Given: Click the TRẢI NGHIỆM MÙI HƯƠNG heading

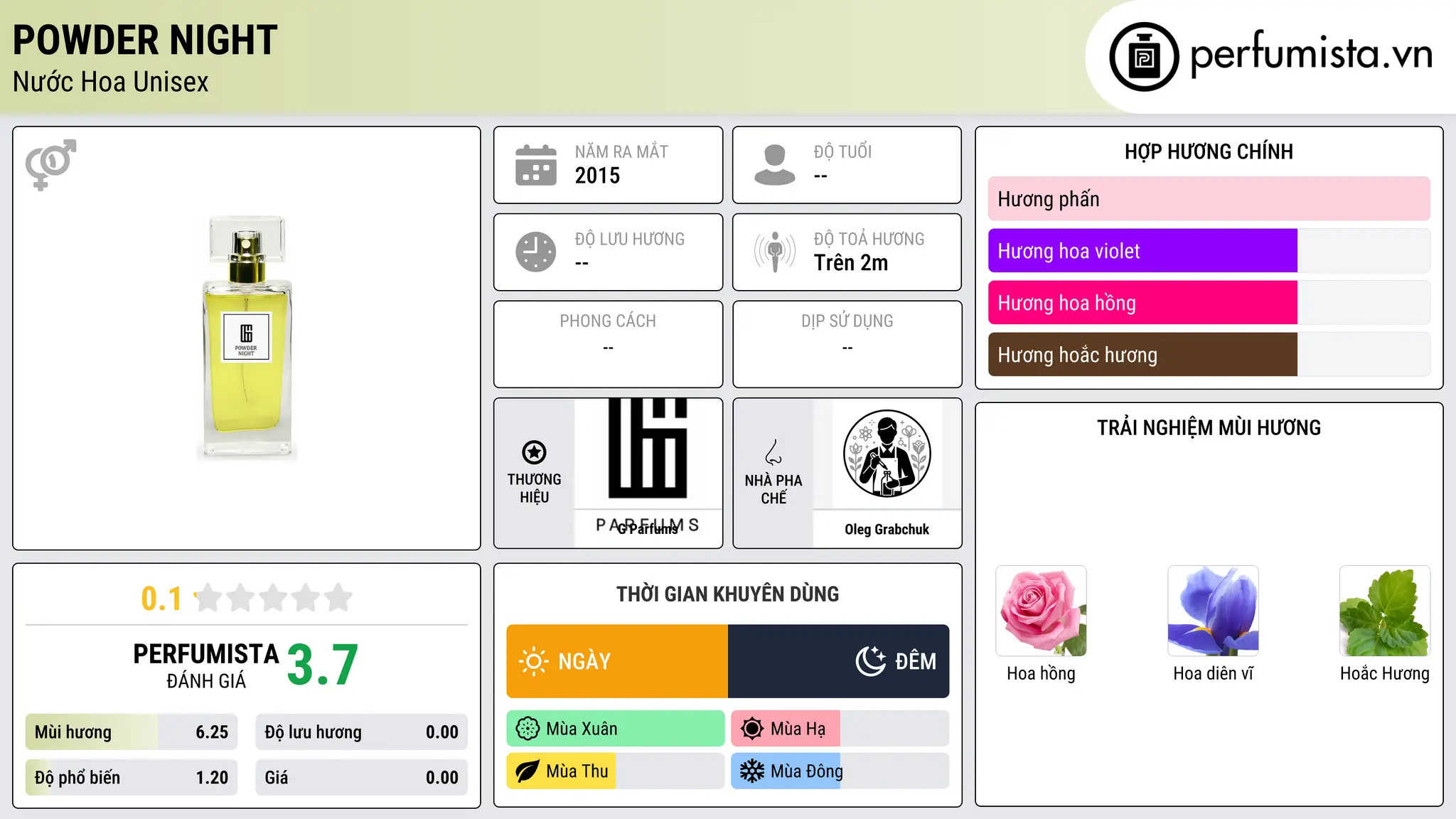Looking at the screenshot, I should point(1209,427).
